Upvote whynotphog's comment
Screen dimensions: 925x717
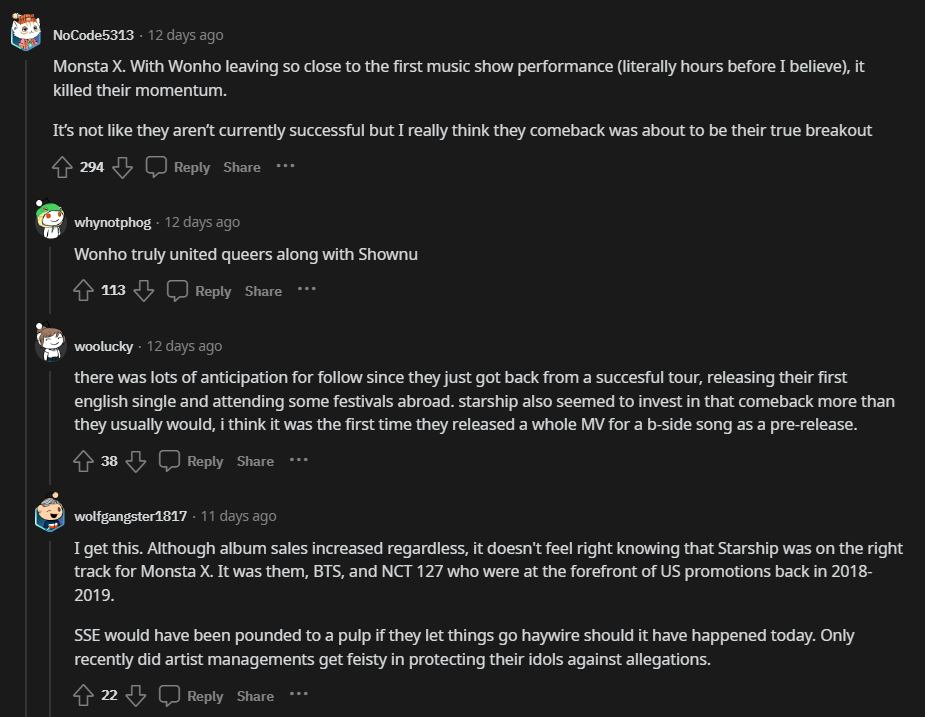[84, 291]
